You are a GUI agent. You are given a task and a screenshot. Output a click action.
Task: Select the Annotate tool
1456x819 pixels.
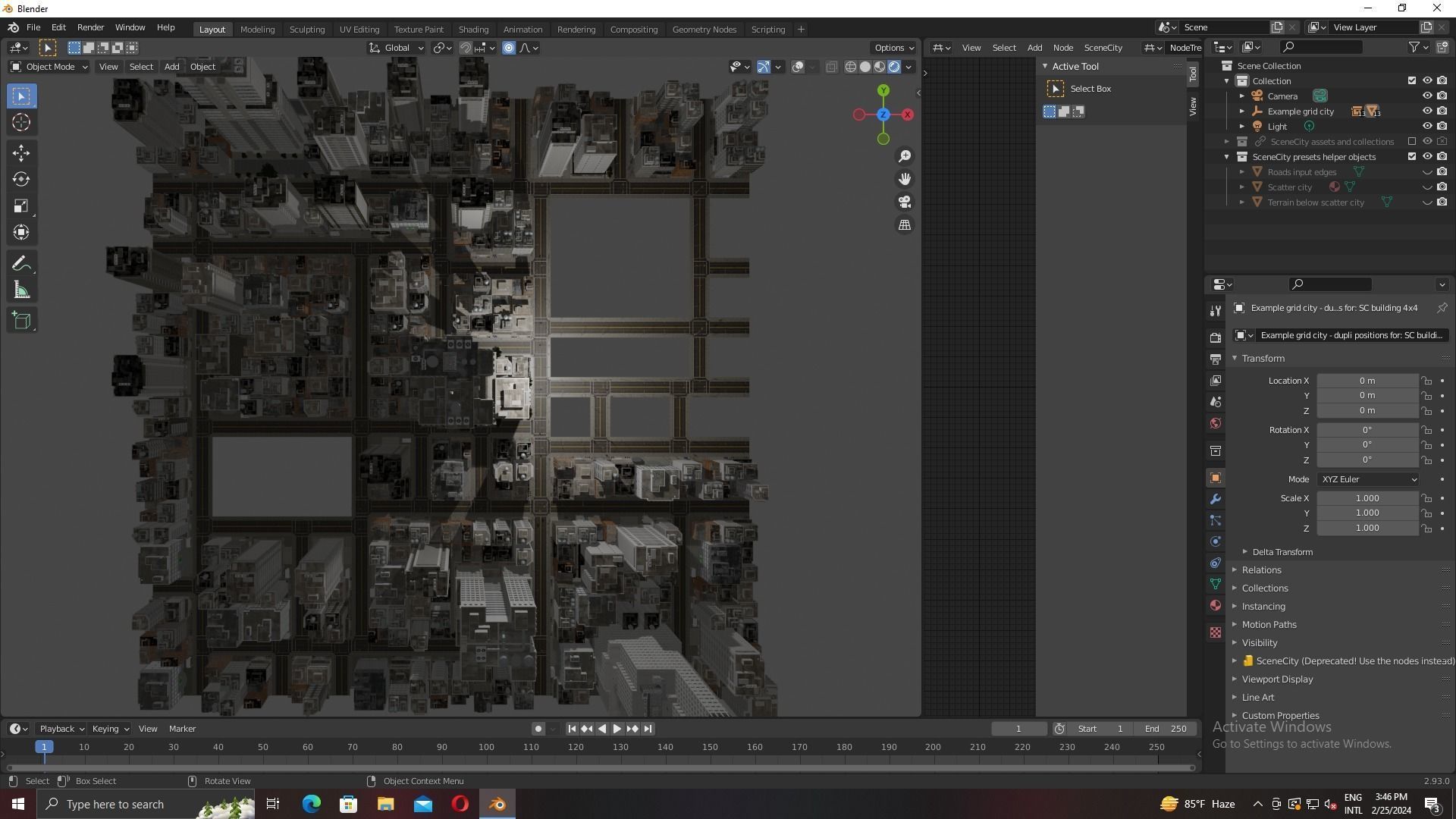pos(21,264)
